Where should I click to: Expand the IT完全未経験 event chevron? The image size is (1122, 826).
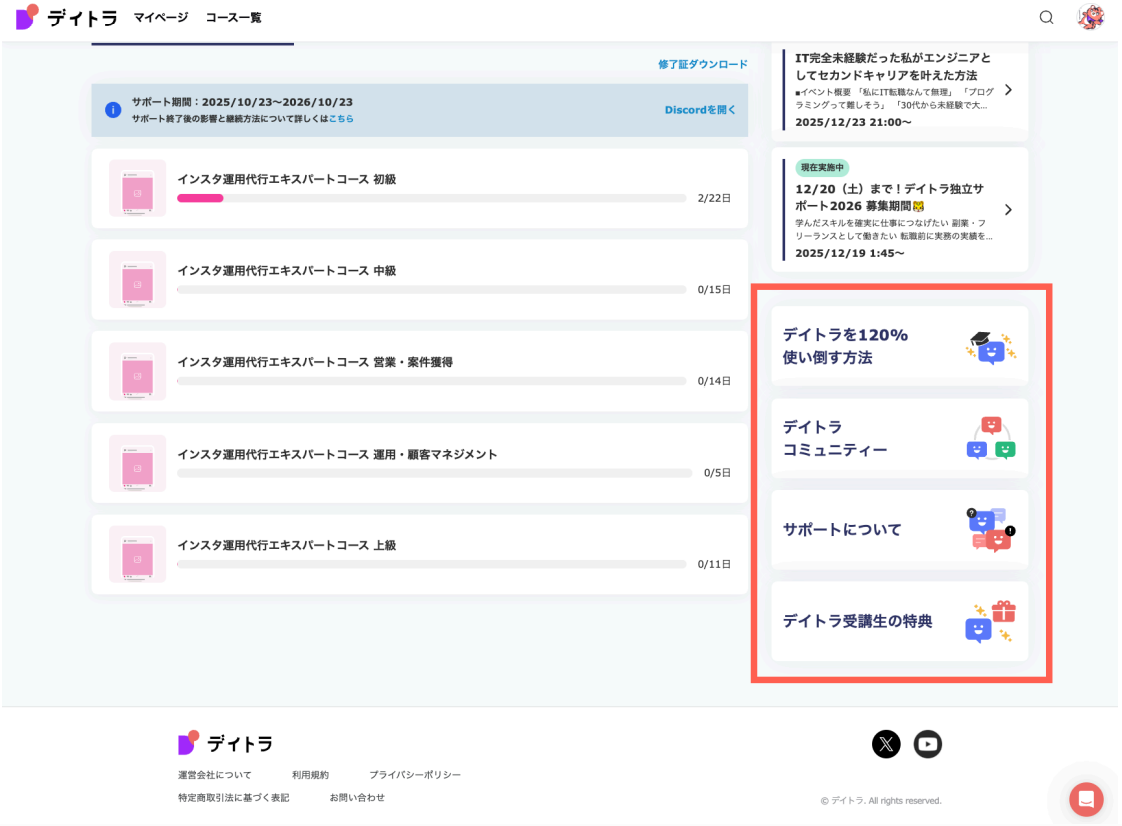[1008, 90]
